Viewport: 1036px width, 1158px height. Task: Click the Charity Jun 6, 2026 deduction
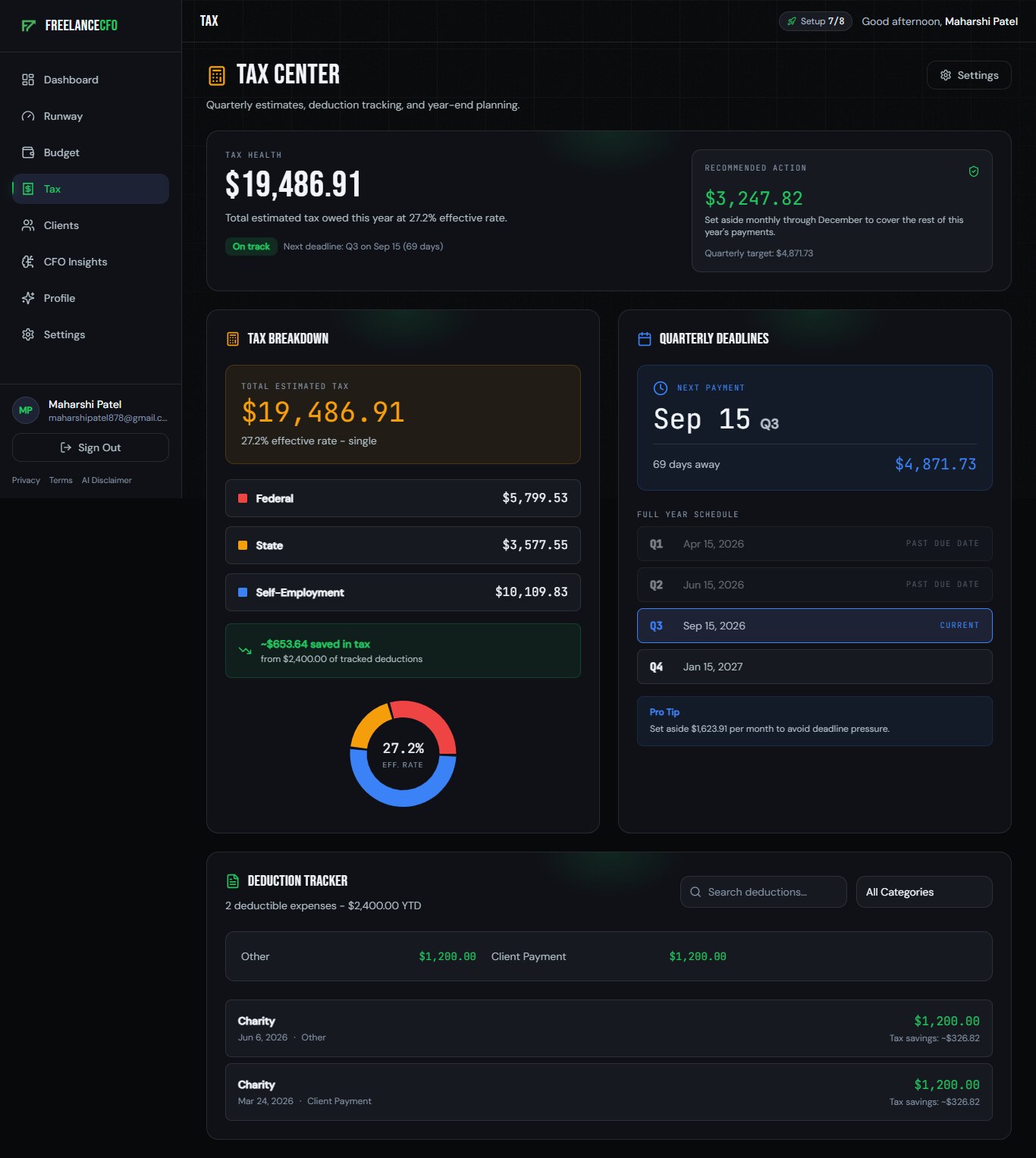coord(608,1028)
